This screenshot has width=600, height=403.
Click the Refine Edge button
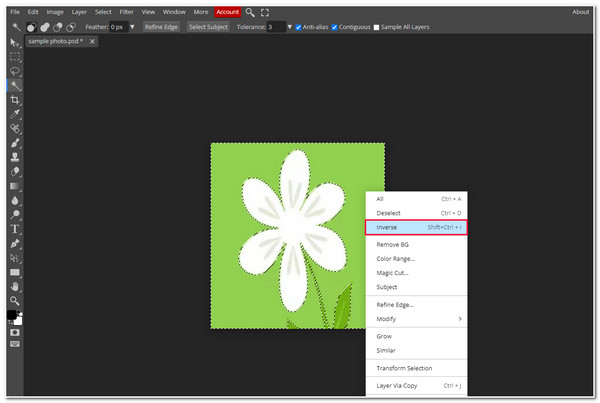coord(161,27)
